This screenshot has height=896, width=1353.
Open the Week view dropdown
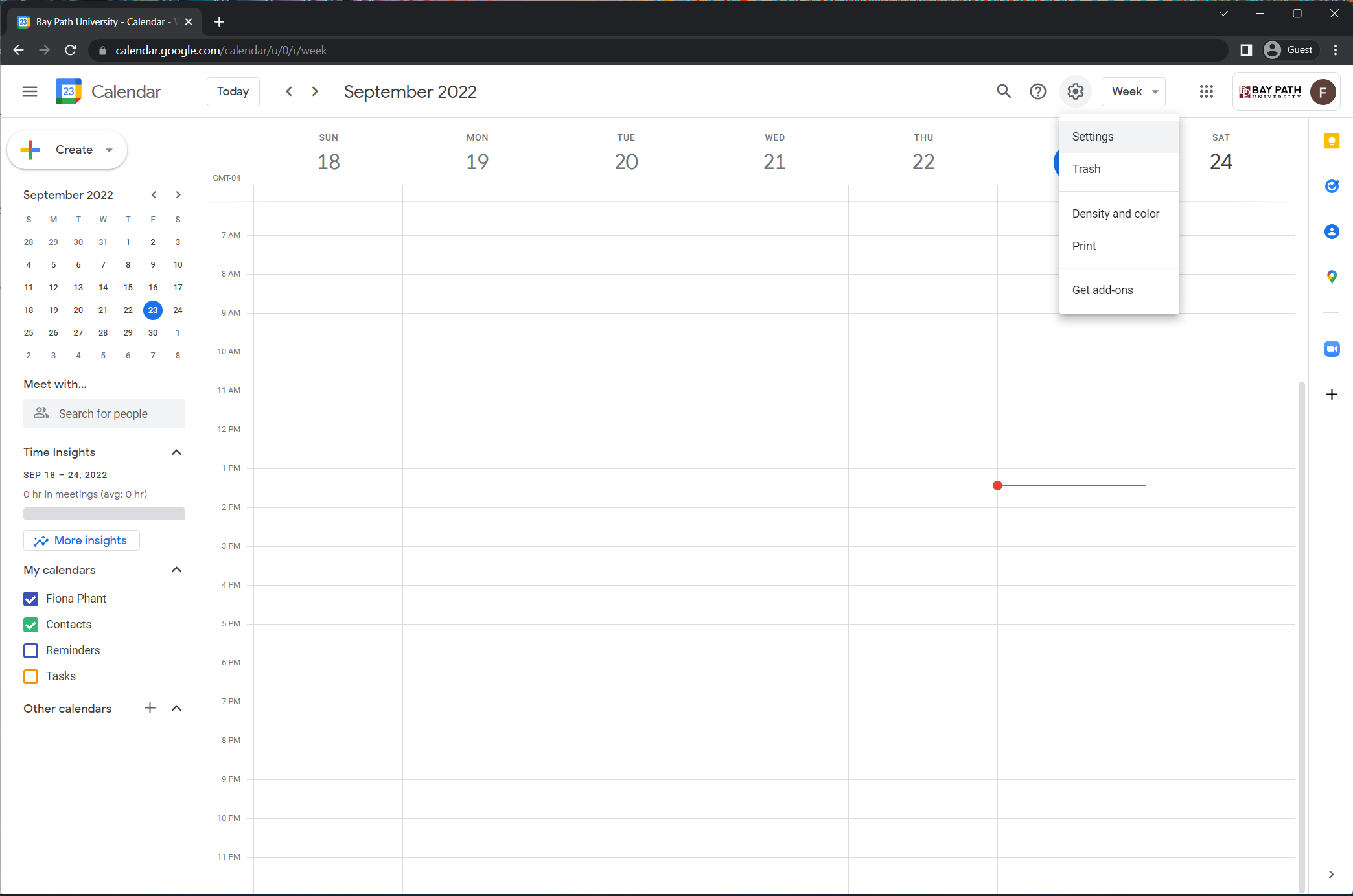[1133, 91]
